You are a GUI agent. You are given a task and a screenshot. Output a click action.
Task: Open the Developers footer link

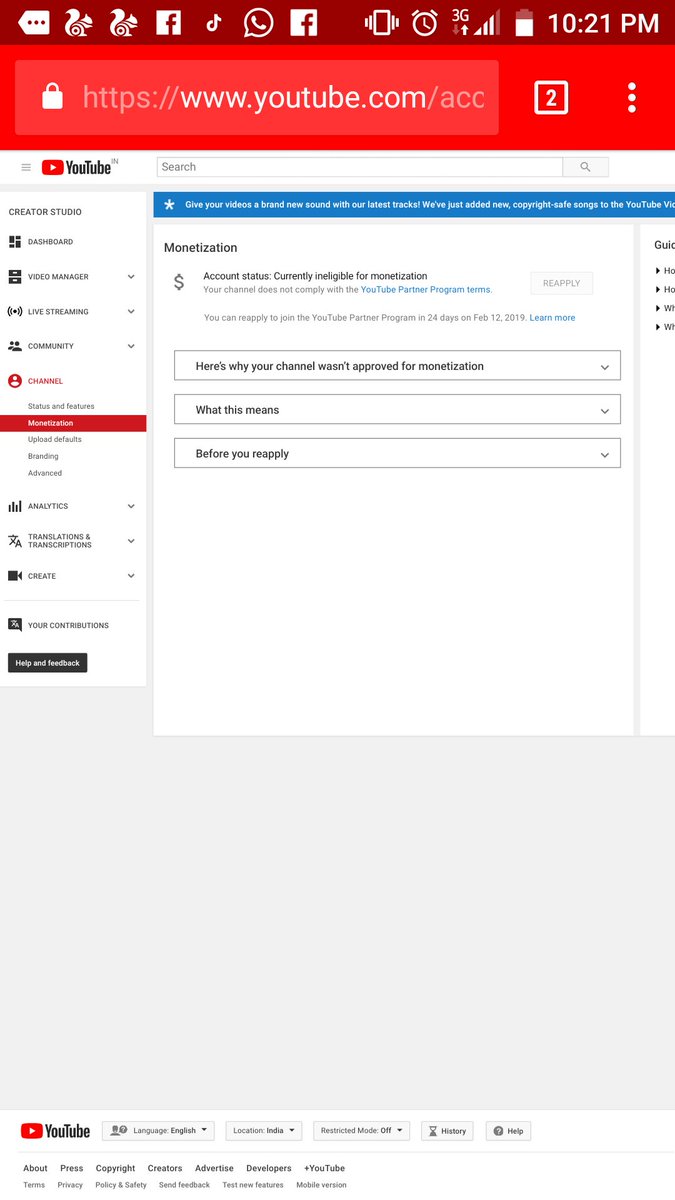(x=269, y=1168)
